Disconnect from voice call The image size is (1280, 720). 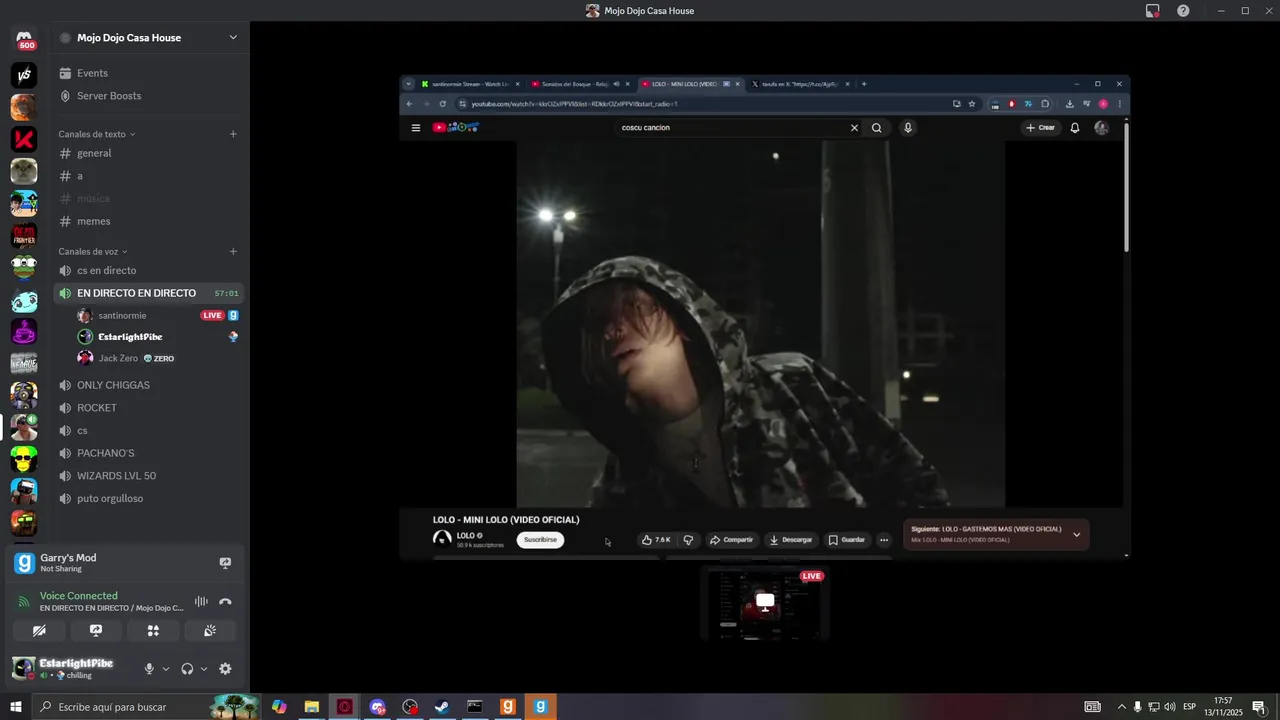[225, 601]
